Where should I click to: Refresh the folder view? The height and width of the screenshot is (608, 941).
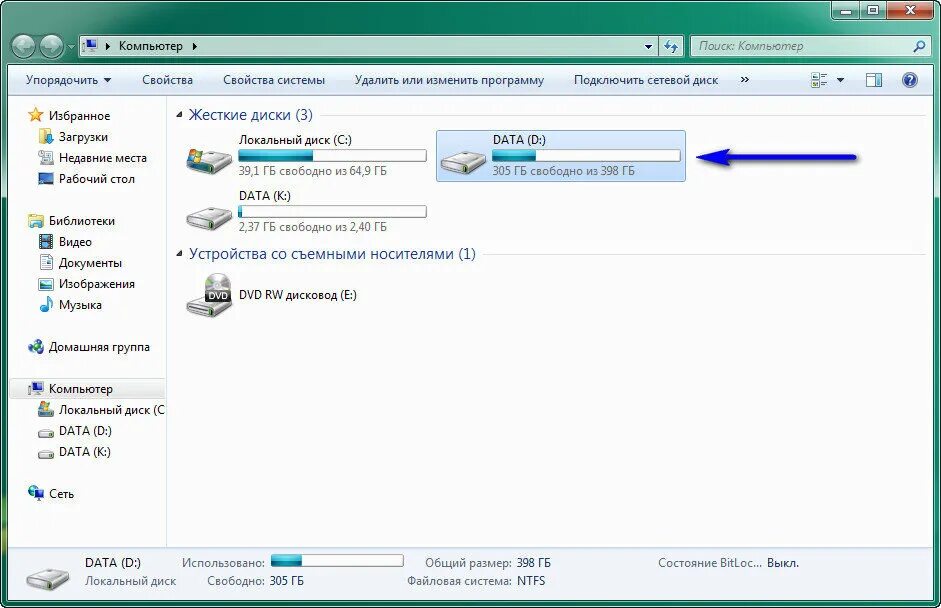tap(671, 46)
